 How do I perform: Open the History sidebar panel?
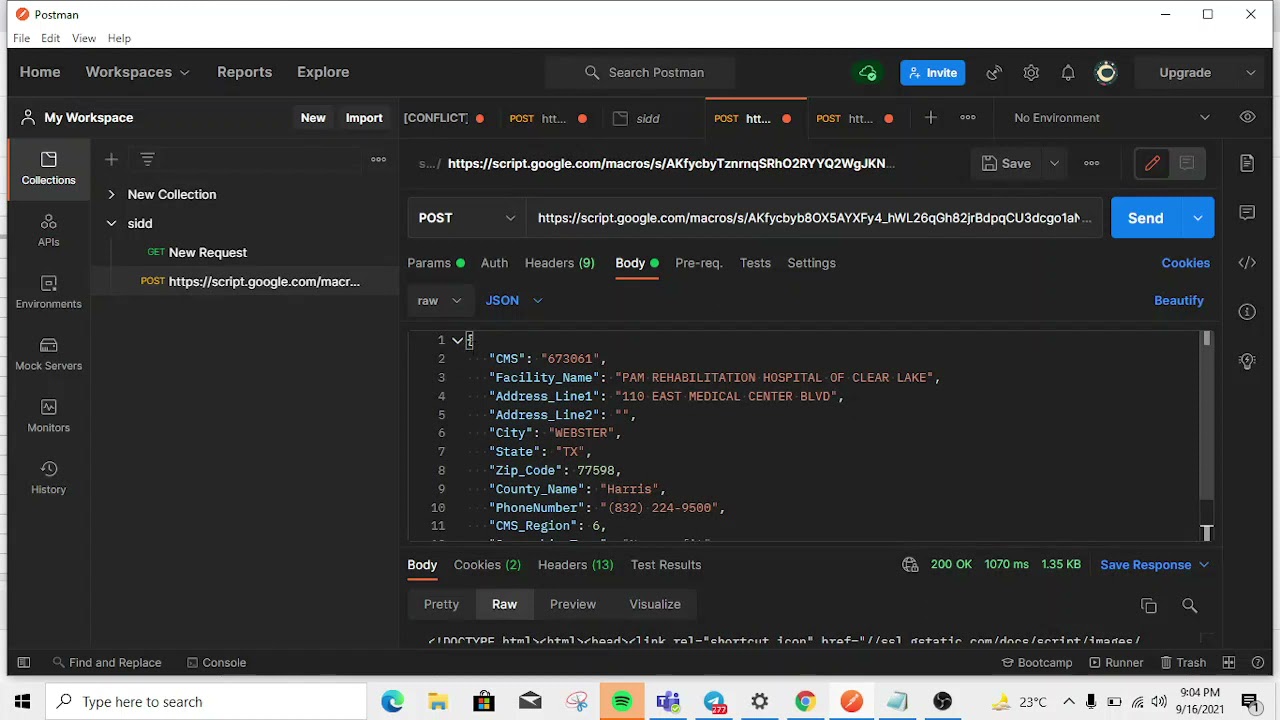(48, 478)
